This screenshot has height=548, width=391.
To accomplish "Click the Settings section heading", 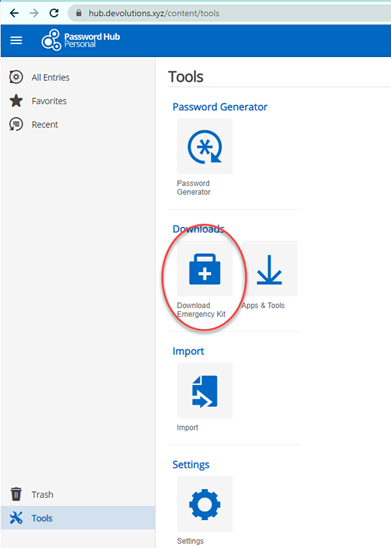I will tap(191, 465).
